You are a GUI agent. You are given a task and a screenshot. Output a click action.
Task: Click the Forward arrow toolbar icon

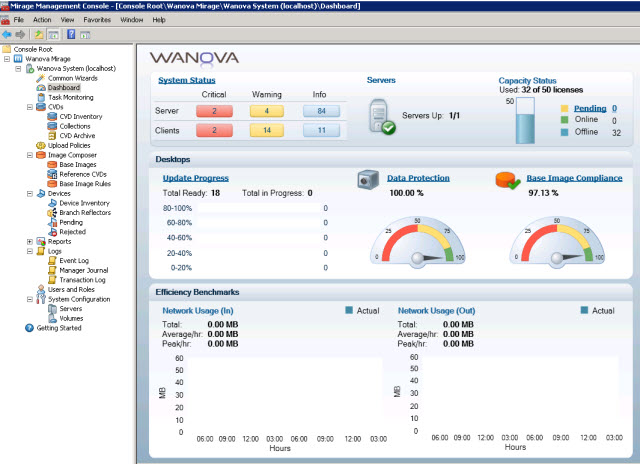click(x=20, y=35)
